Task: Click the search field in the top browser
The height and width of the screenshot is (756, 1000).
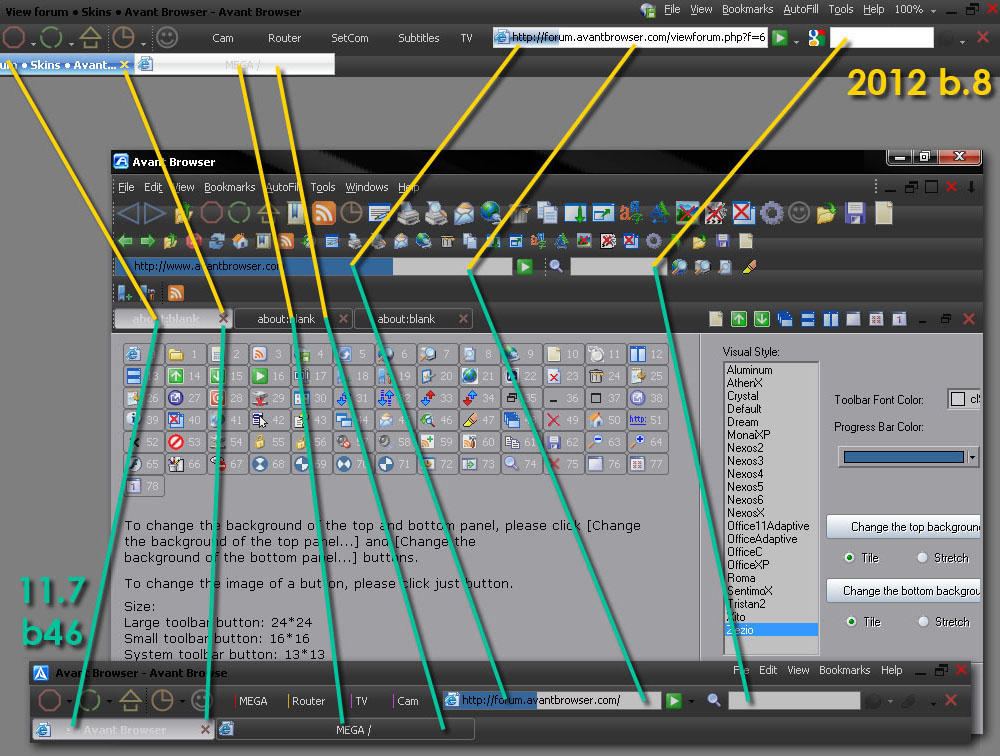Action: tap(881, 38)
